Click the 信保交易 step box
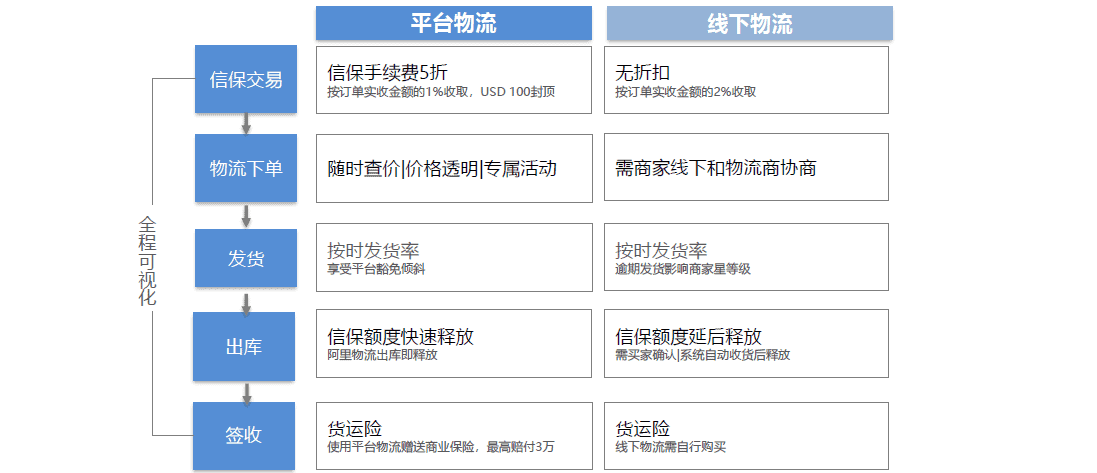This screenshot has height=473, width=1097. (246, 79)
